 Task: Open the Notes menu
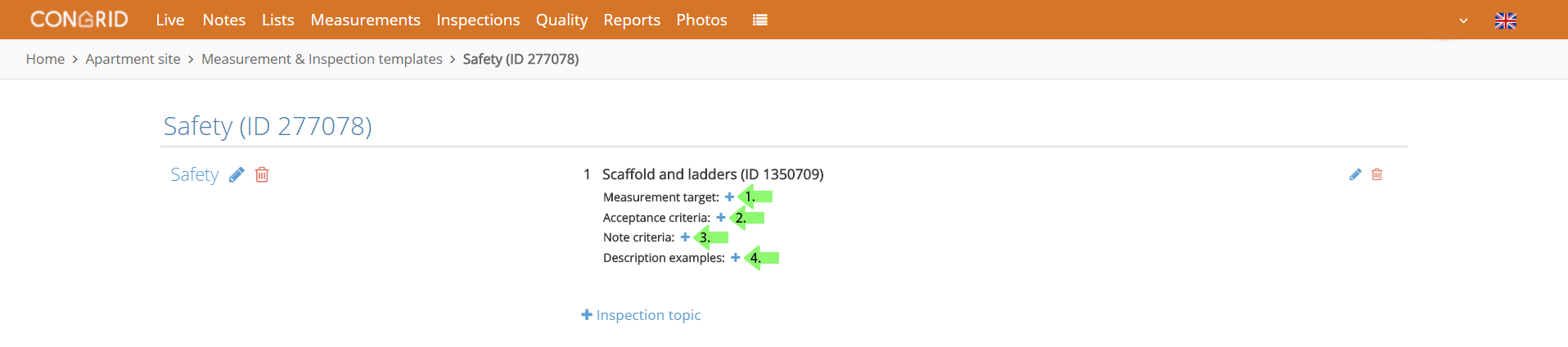pos(224,20)
